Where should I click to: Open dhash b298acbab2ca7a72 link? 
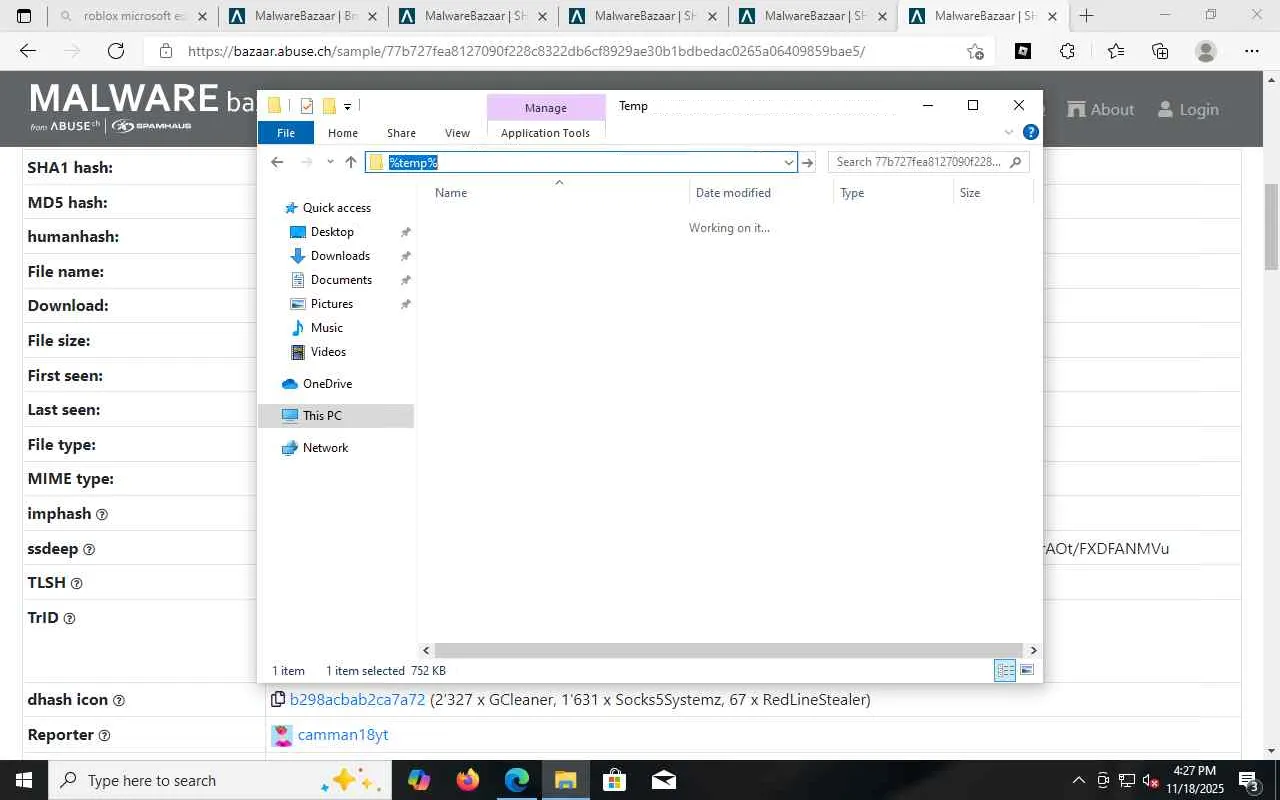[357, 700]
